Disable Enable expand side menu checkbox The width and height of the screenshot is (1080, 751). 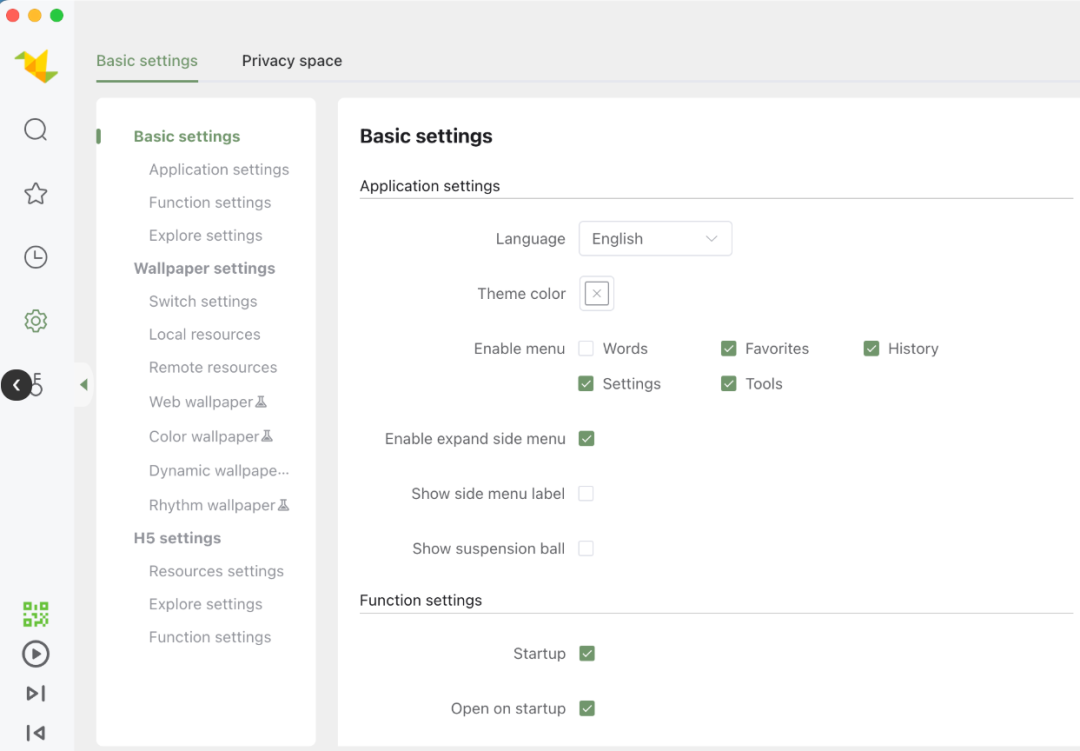[x=587, y=439]
